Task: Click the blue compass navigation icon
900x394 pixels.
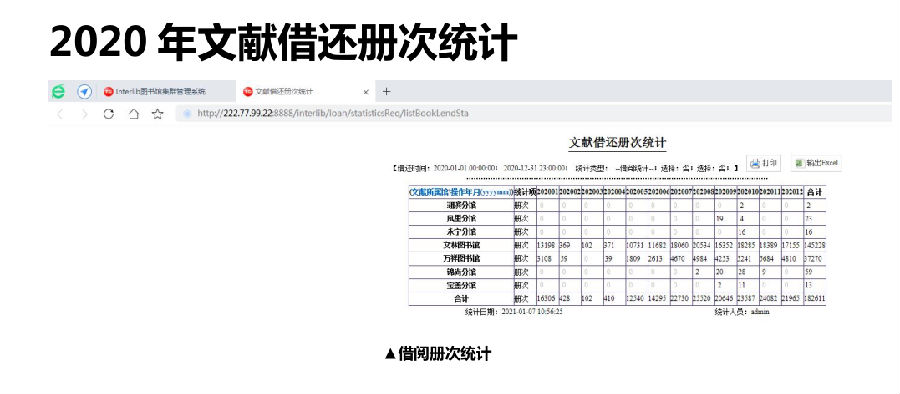Action: 84,91
